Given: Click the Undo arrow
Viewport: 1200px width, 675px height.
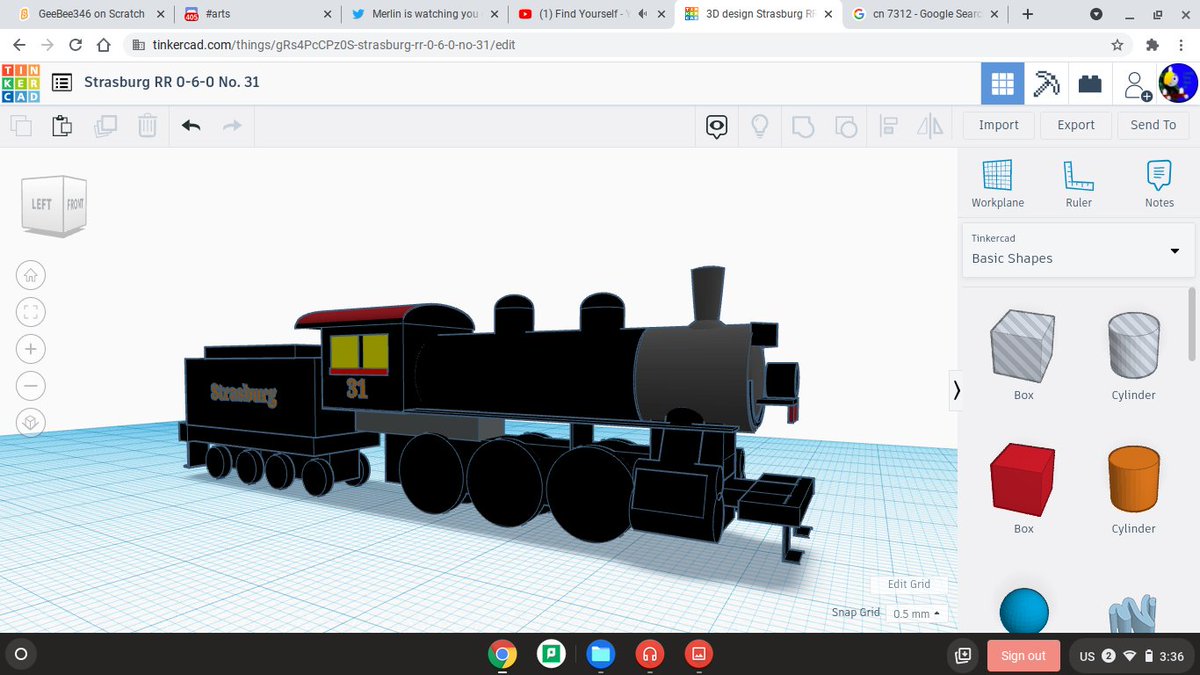Looking at the screenshot, I should (x=191, y=125).
